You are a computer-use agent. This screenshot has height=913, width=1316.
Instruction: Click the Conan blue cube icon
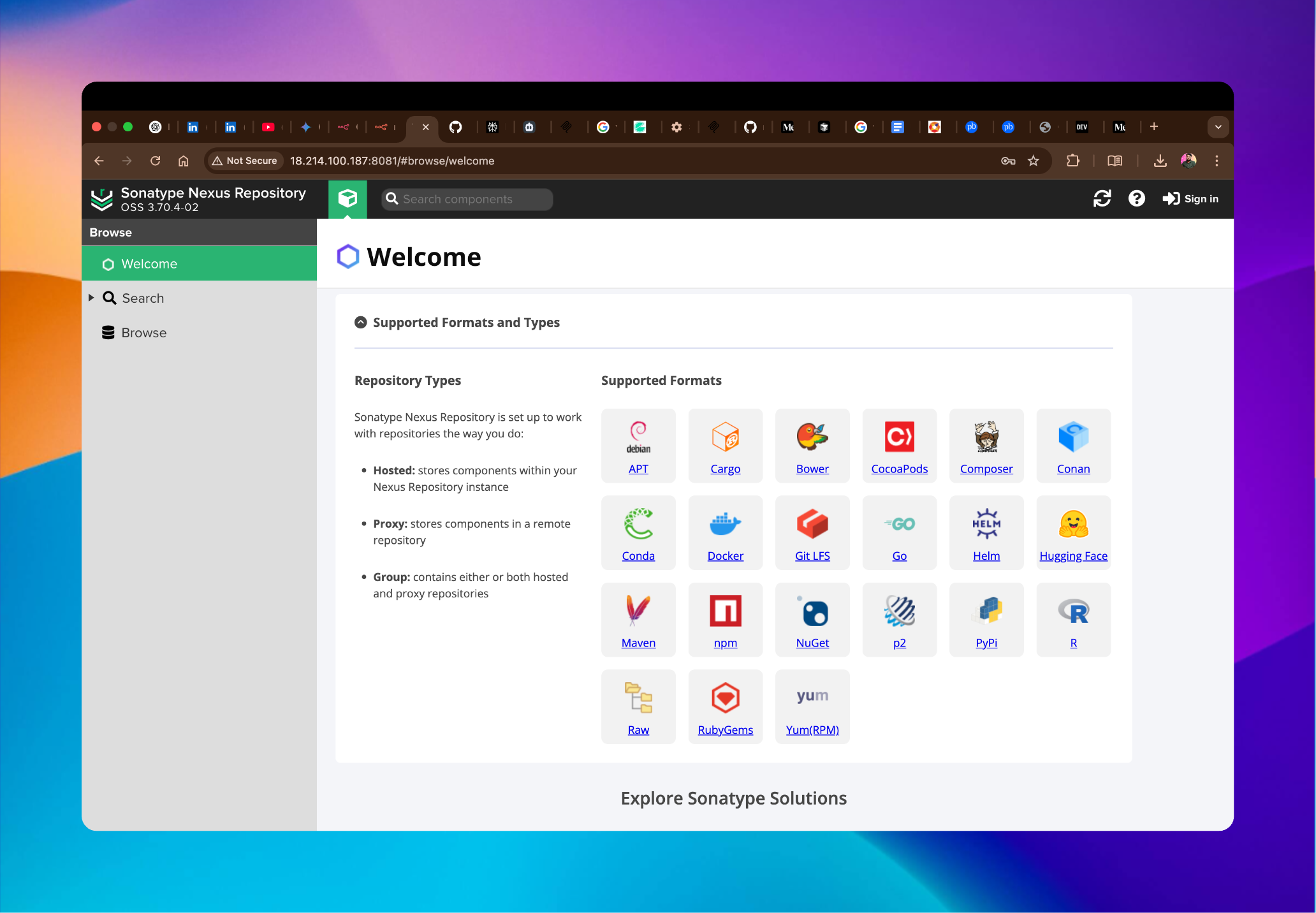[1074, 436]
